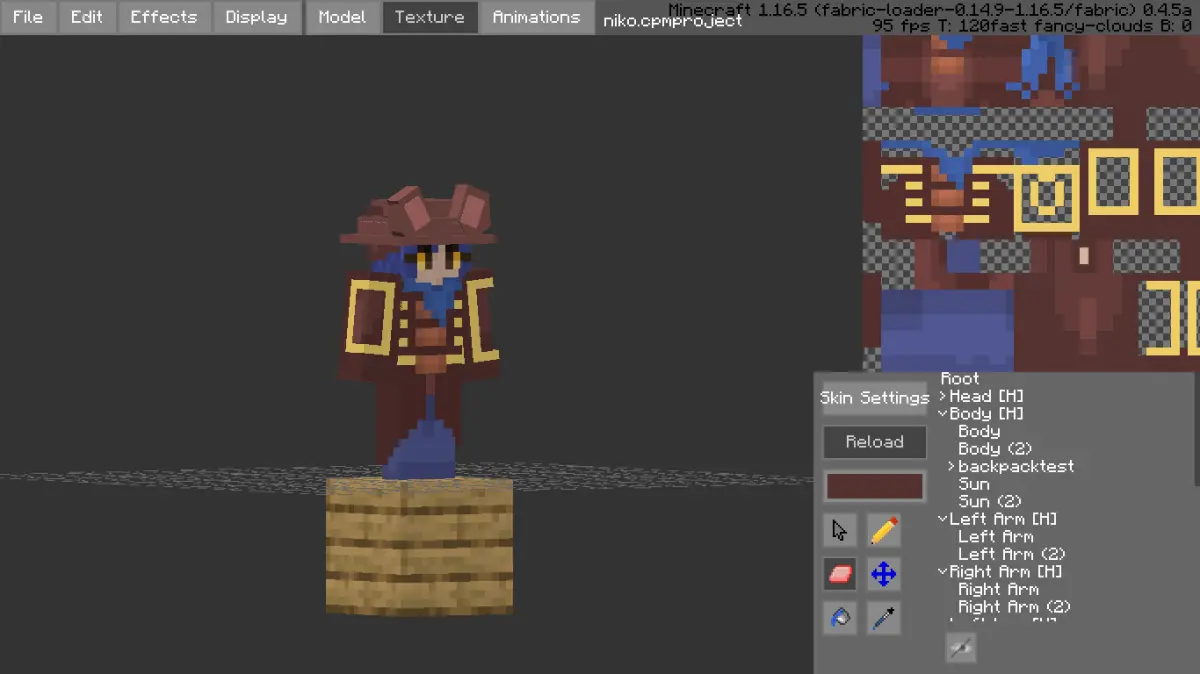
Task: Click the niko.cpmproject file name label
Action: pos(673,20)
